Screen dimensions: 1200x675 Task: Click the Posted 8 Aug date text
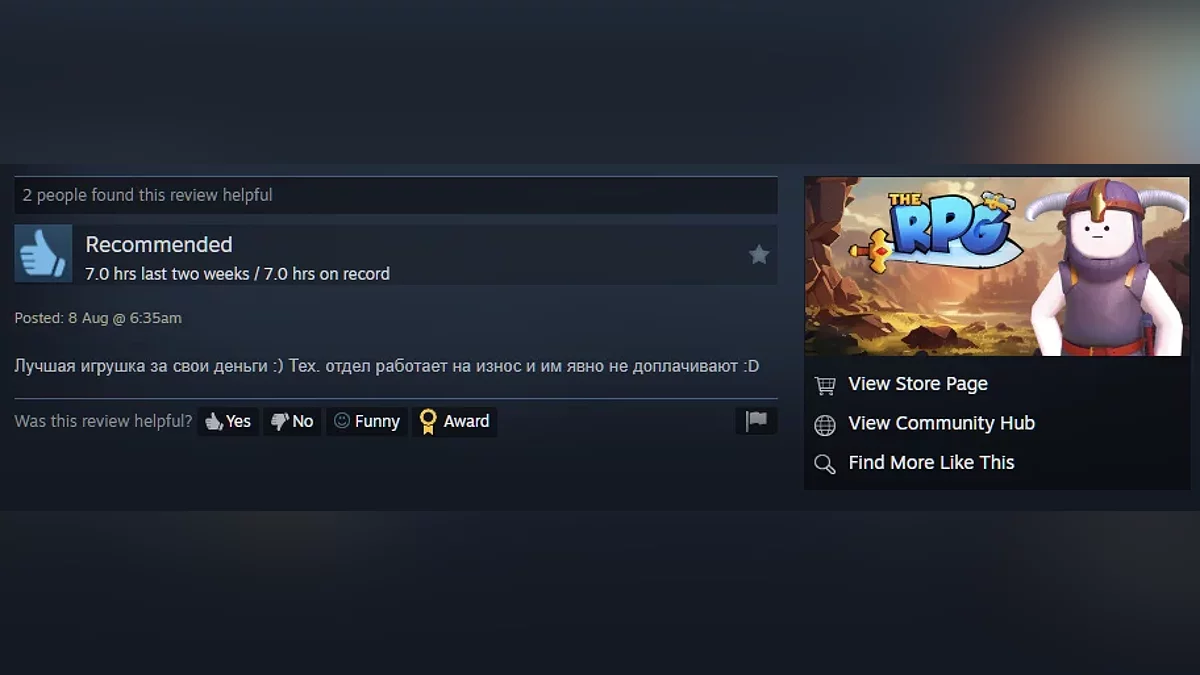[x=98, y=318]
